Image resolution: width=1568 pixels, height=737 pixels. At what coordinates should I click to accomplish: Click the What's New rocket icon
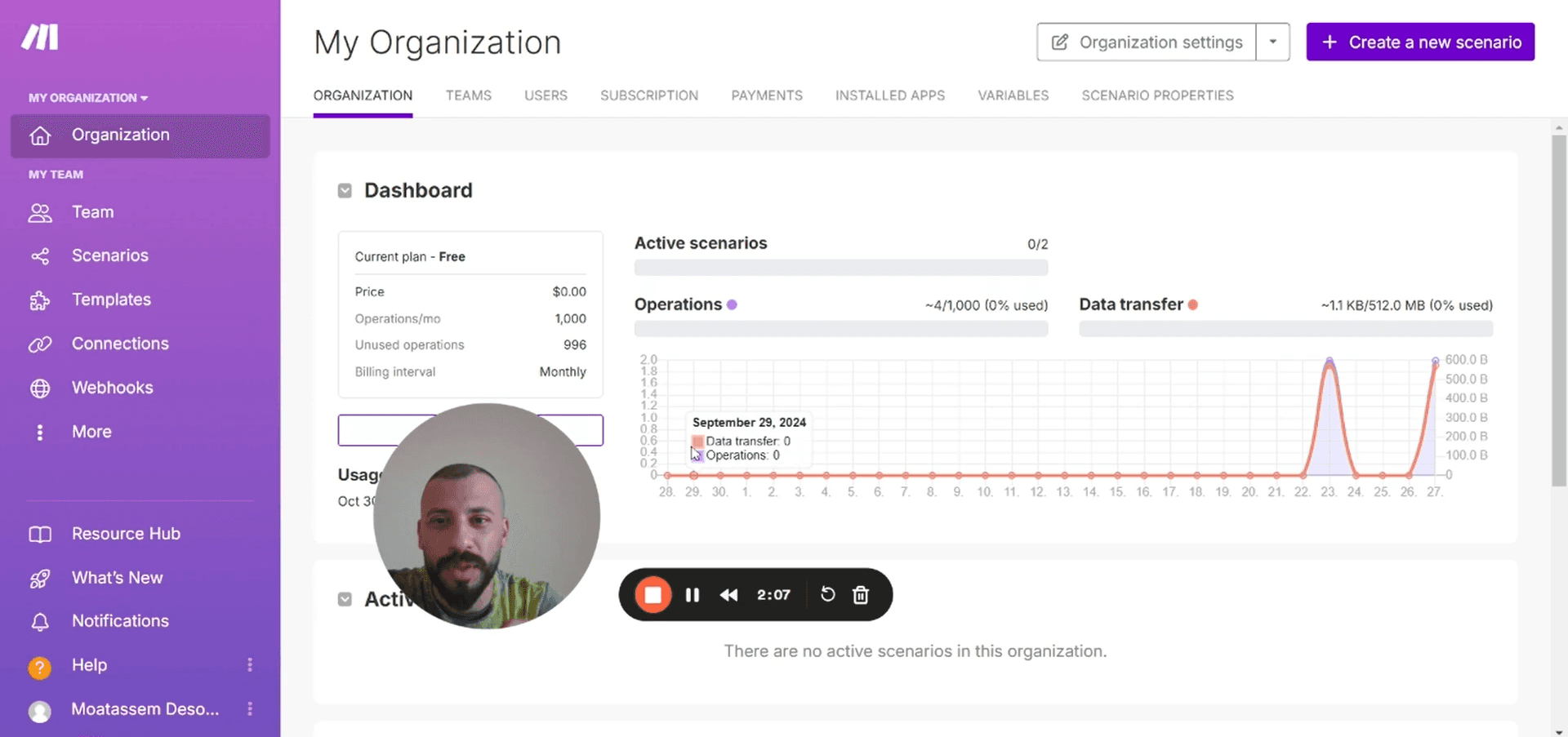(x=40, y=578)
